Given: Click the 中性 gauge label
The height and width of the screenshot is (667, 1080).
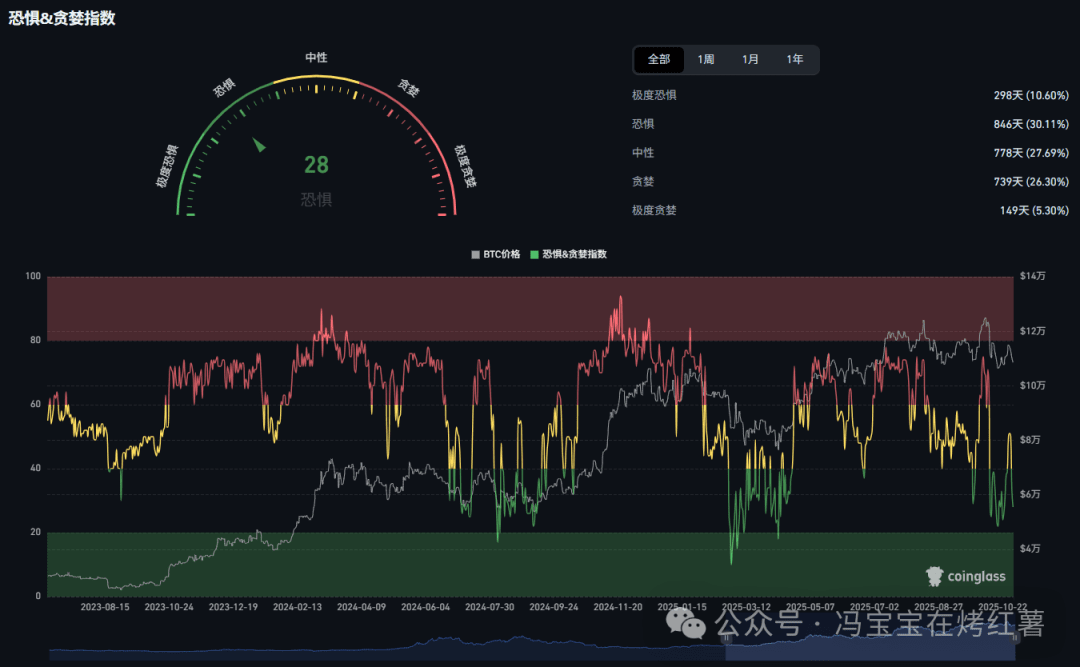Looking at the screenshot, I should click(316, 58).
